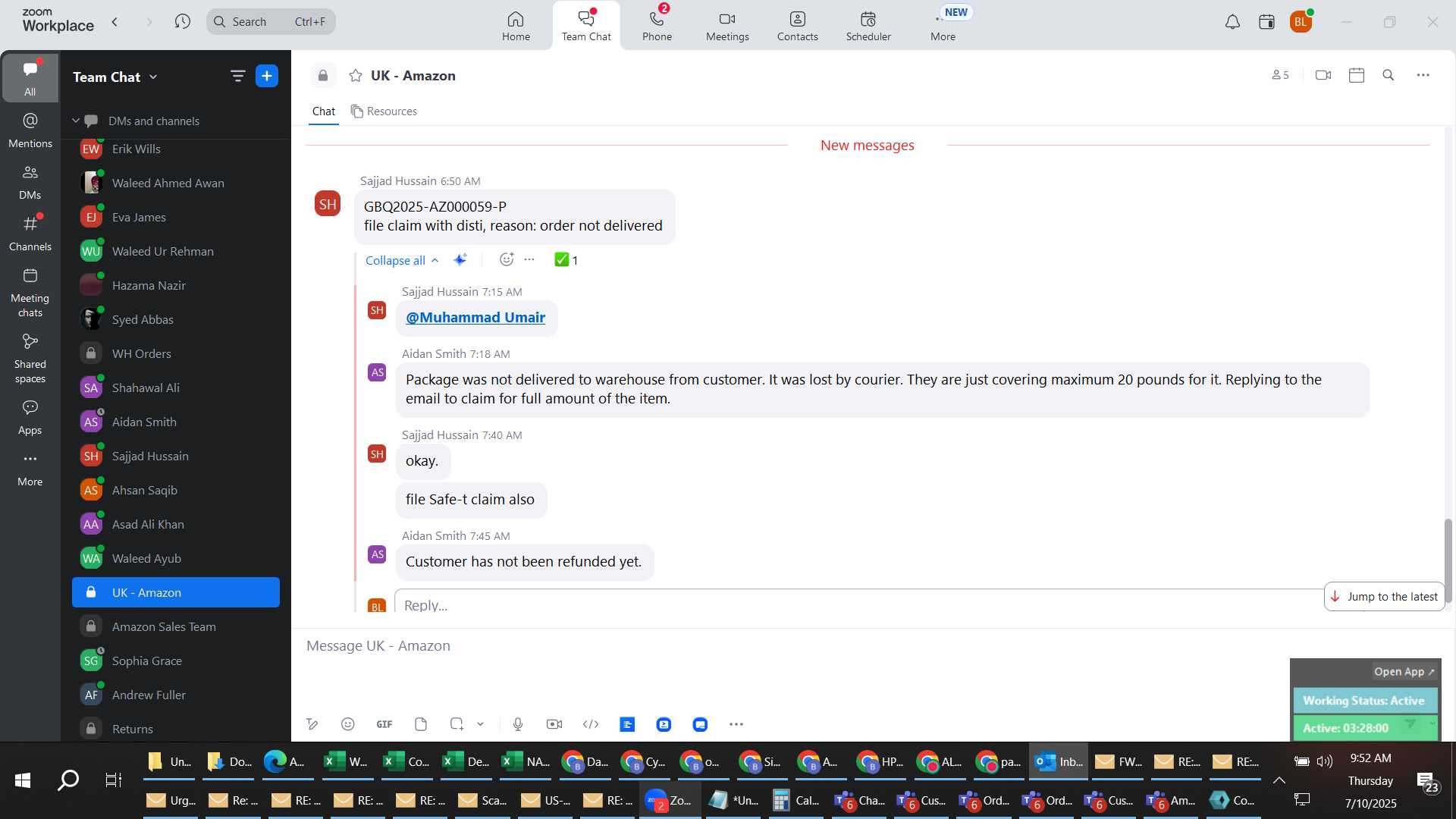Open the Meetings tab
The width and height of the screenshot is (1456, 819).
pyautogui.click(x=727, y=25)
